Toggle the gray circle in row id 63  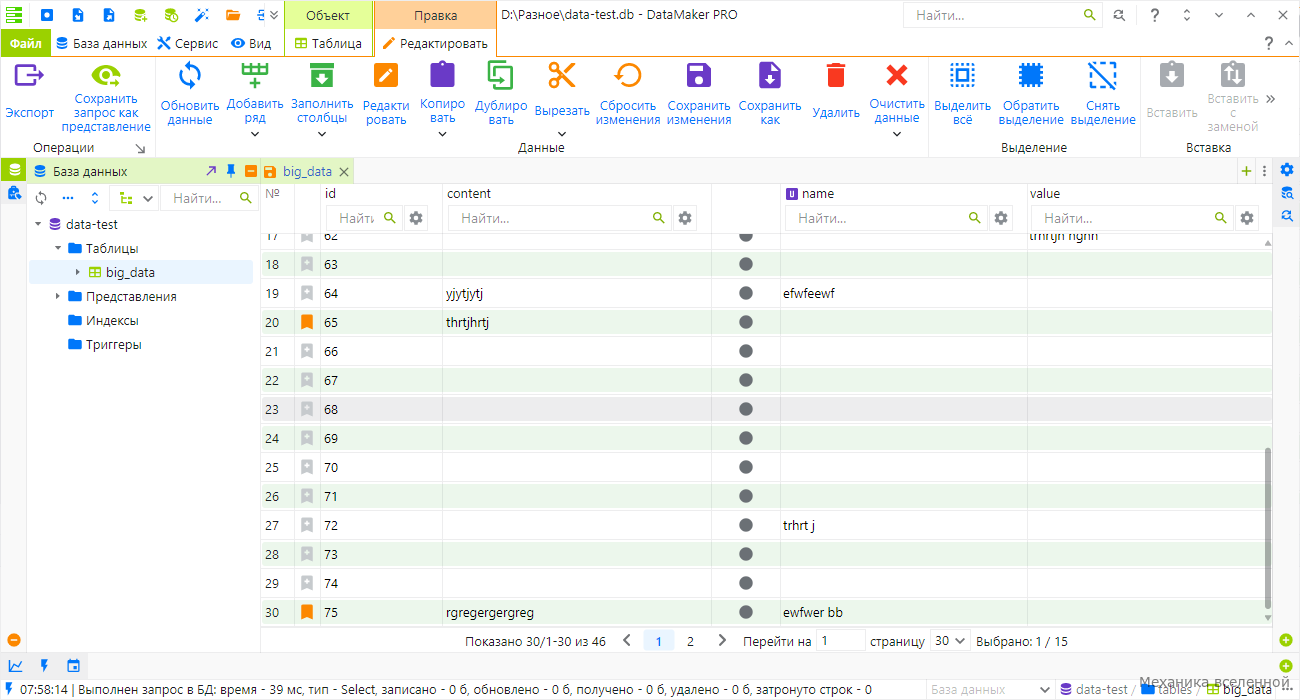[745, 264]
